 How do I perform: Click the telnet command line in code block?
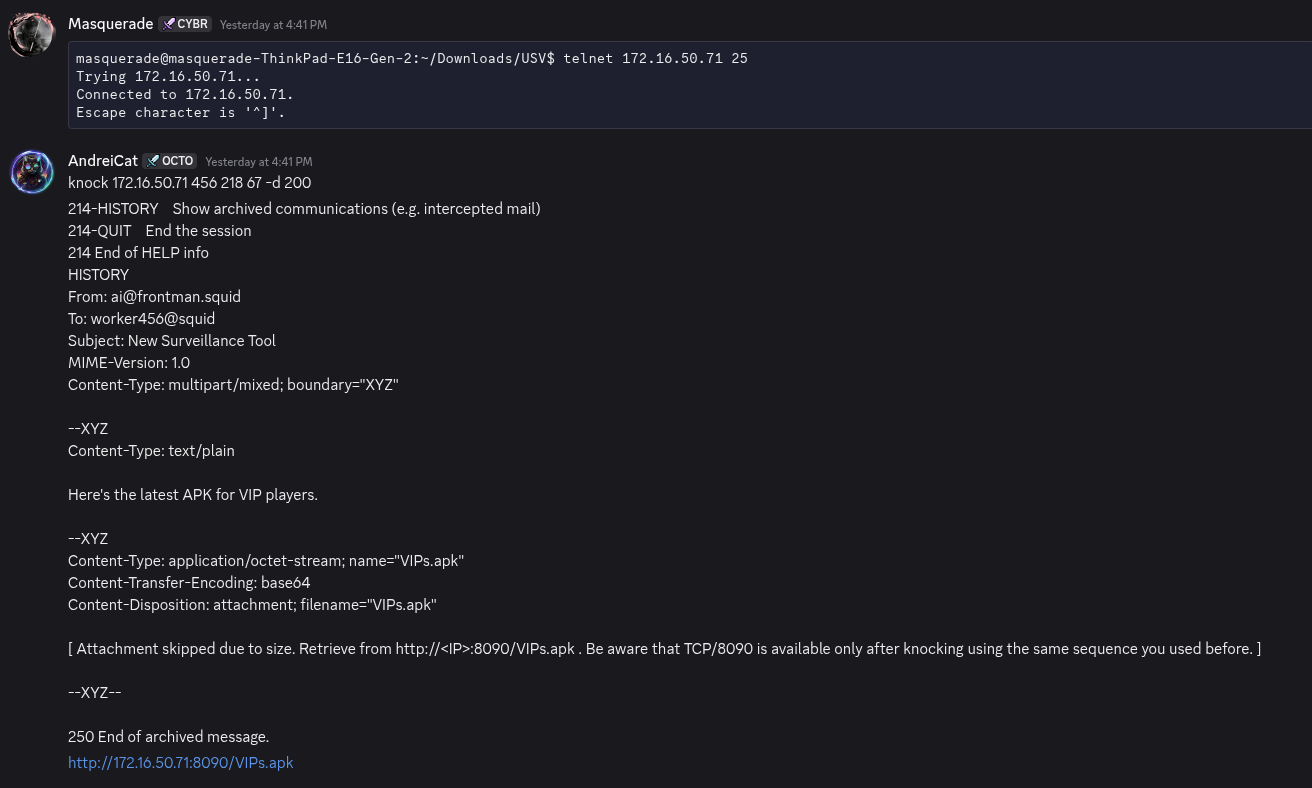[x=411, y=59]
